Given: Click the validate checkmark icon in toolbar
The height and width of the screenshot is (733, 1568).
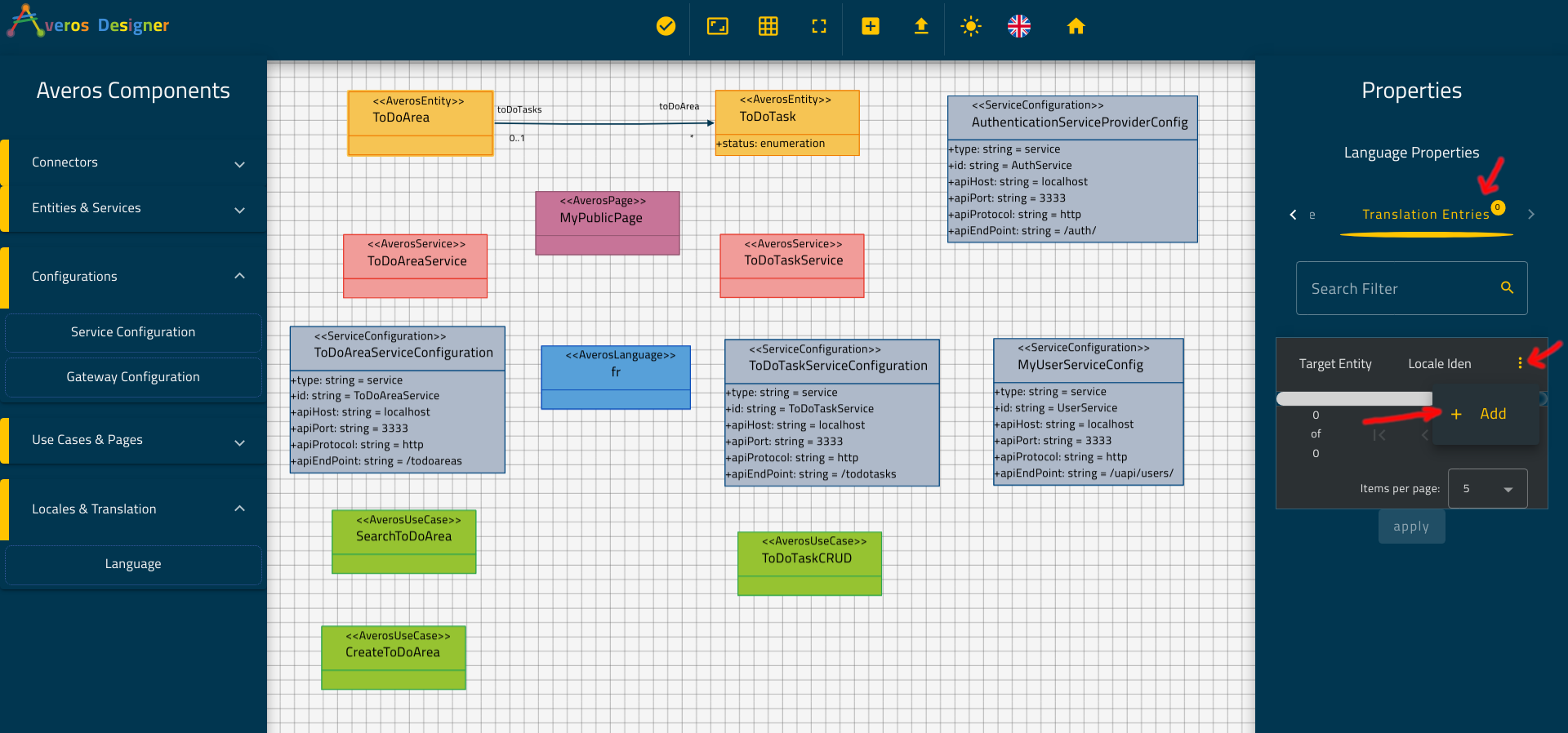Looking at the screenshot, I should [666, 26].
